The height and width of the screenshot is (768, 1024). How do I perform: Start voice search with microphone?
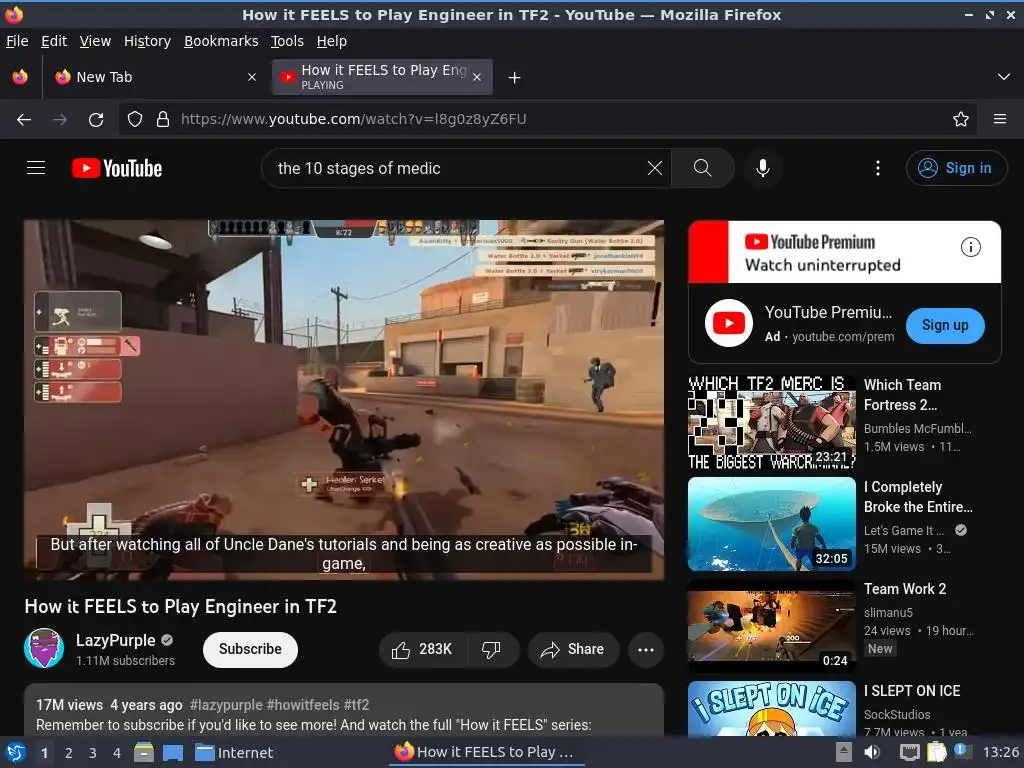762,168
